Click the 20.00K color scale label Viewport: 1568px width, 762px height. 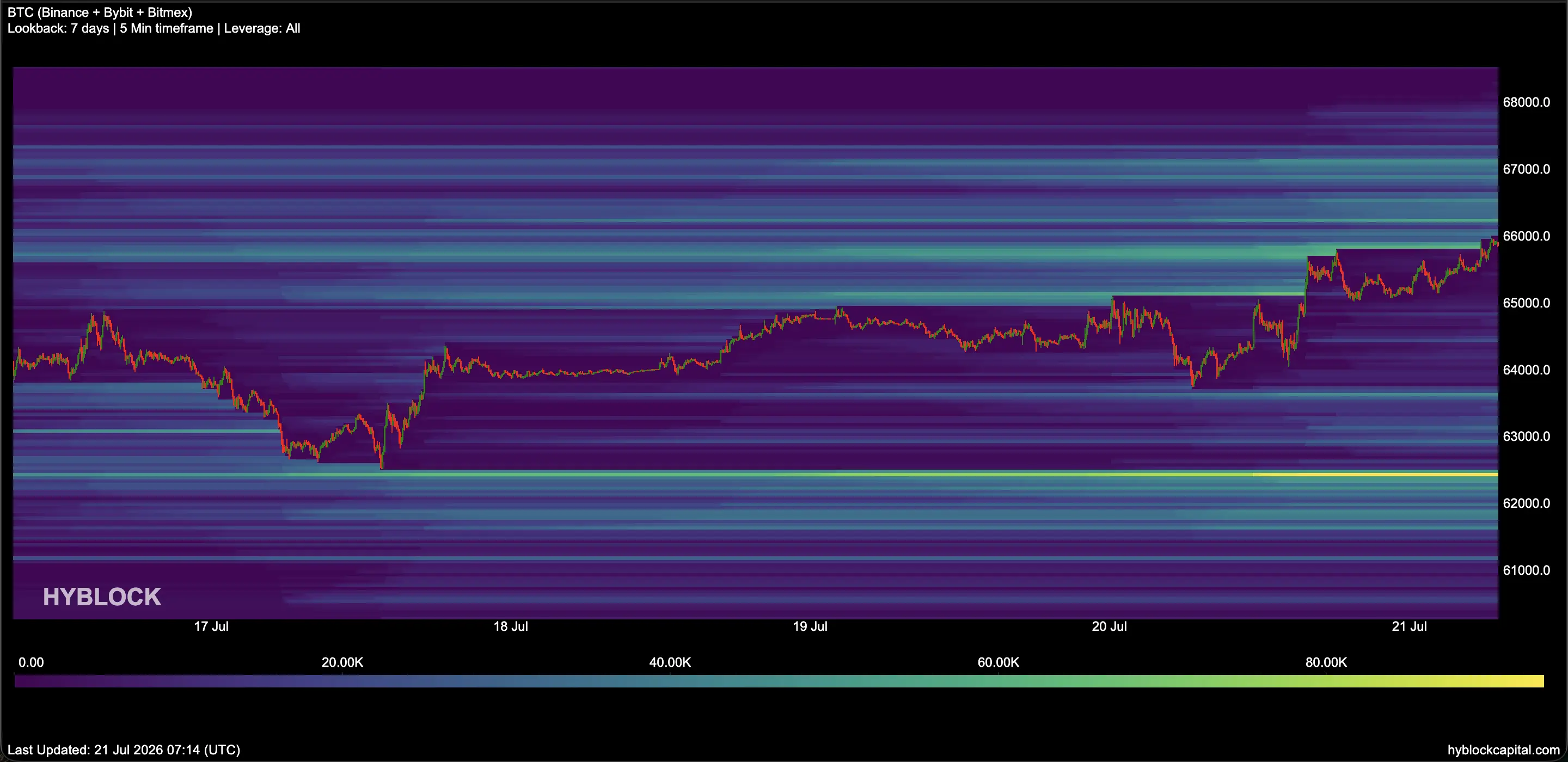click(x=342, y=662)
